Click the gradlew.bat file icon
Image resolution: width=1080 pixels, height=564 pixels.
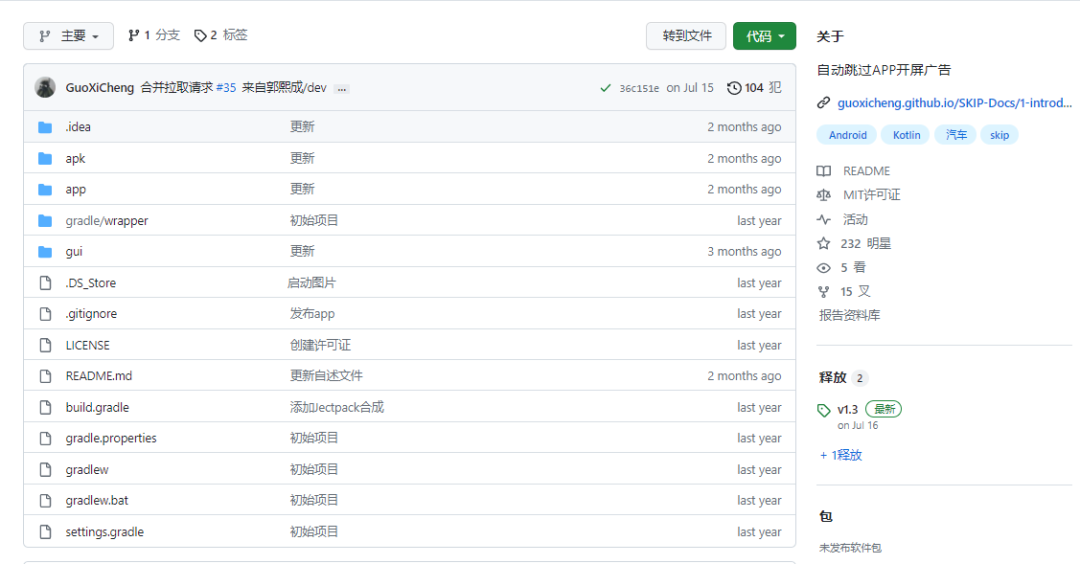45,501
